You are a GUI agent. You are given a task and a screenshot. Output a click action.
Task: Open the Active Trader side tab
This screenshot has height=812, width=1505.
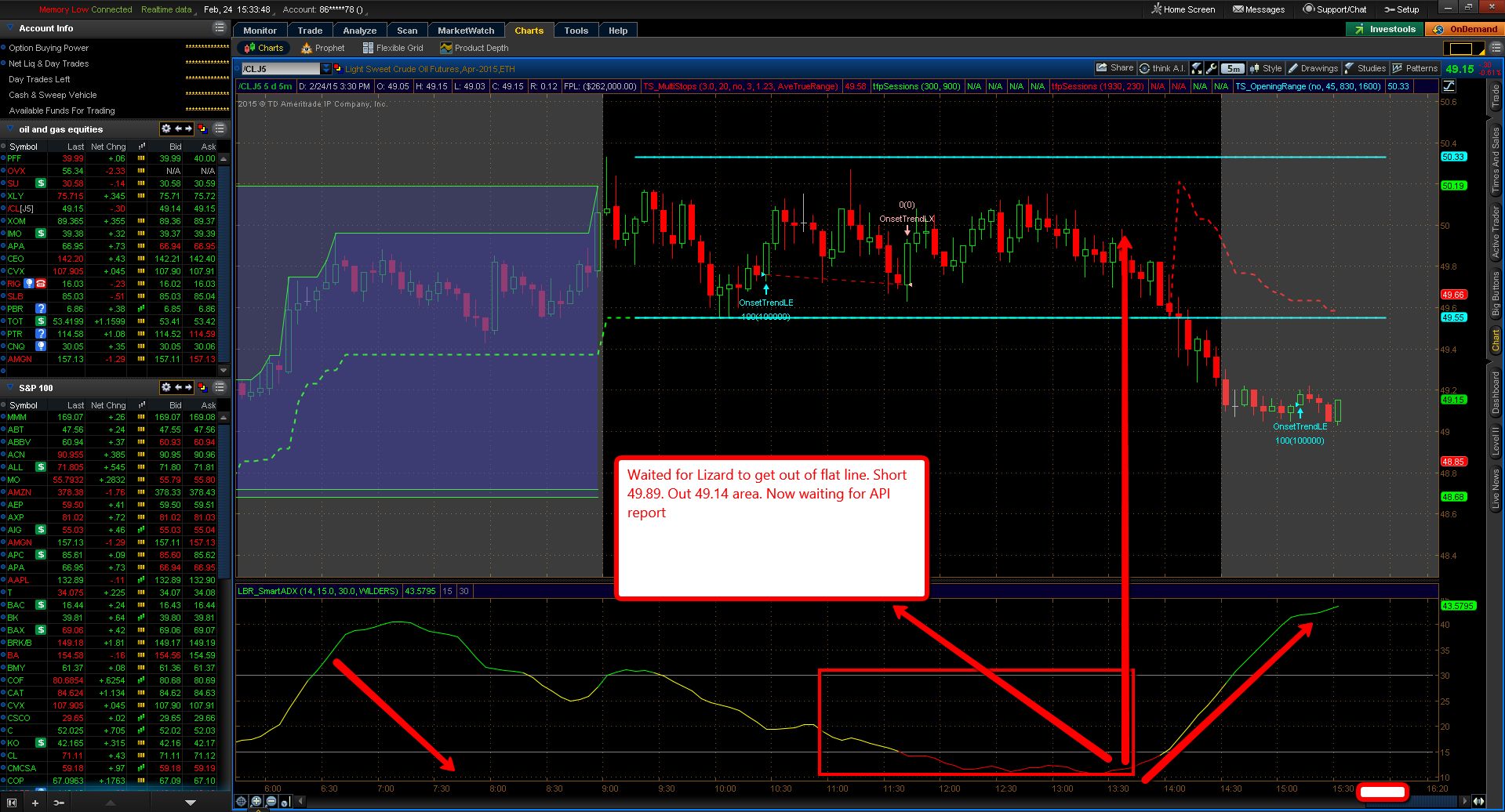click(1496, 232)
